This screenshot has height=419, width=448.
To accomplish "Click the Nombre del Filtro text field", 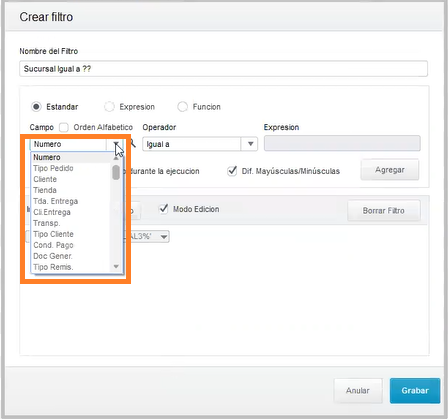I will tap(223, 69).
